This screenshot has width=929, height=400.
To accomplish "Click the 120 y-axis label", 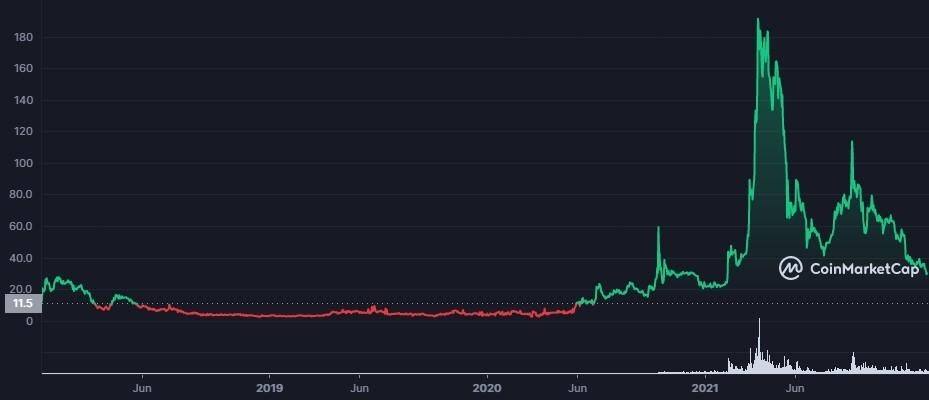I will (24, 132).
